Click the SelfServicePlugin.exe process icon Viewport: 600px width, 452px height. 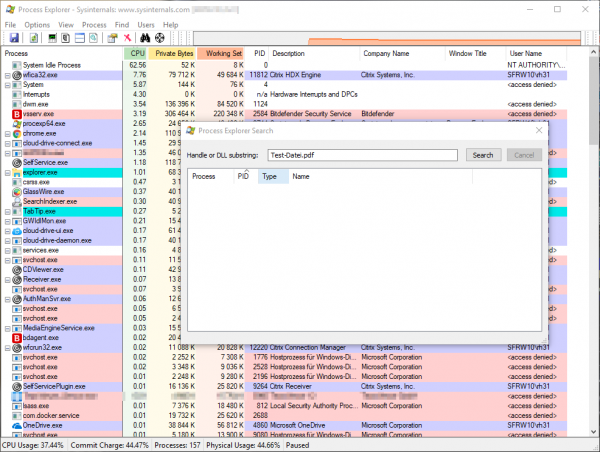click(16, 387)
